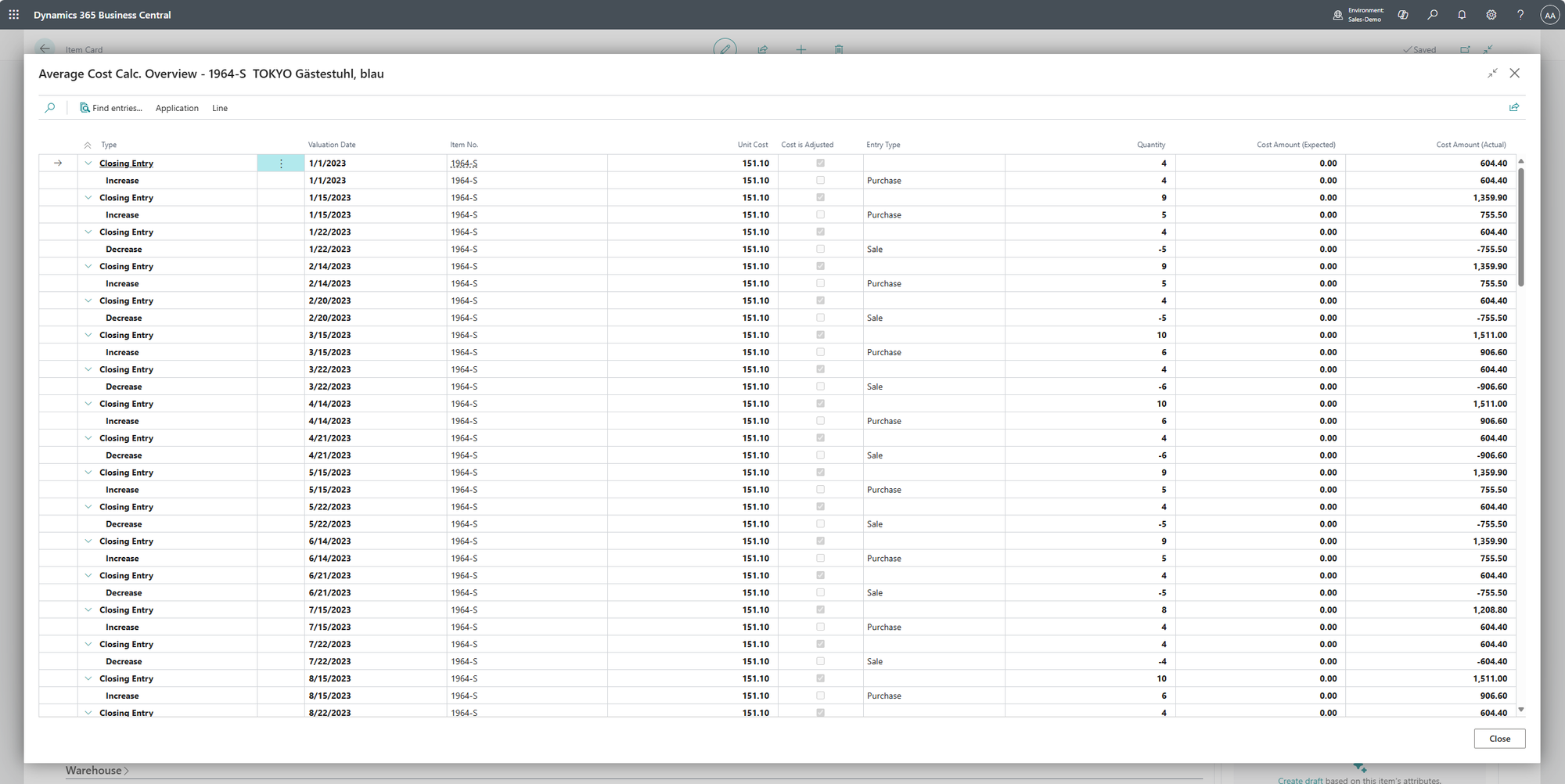
Task: Collapse the 3/15/2023 Closing Entry row
Action: pyautogui.click(x=88, y=335)
